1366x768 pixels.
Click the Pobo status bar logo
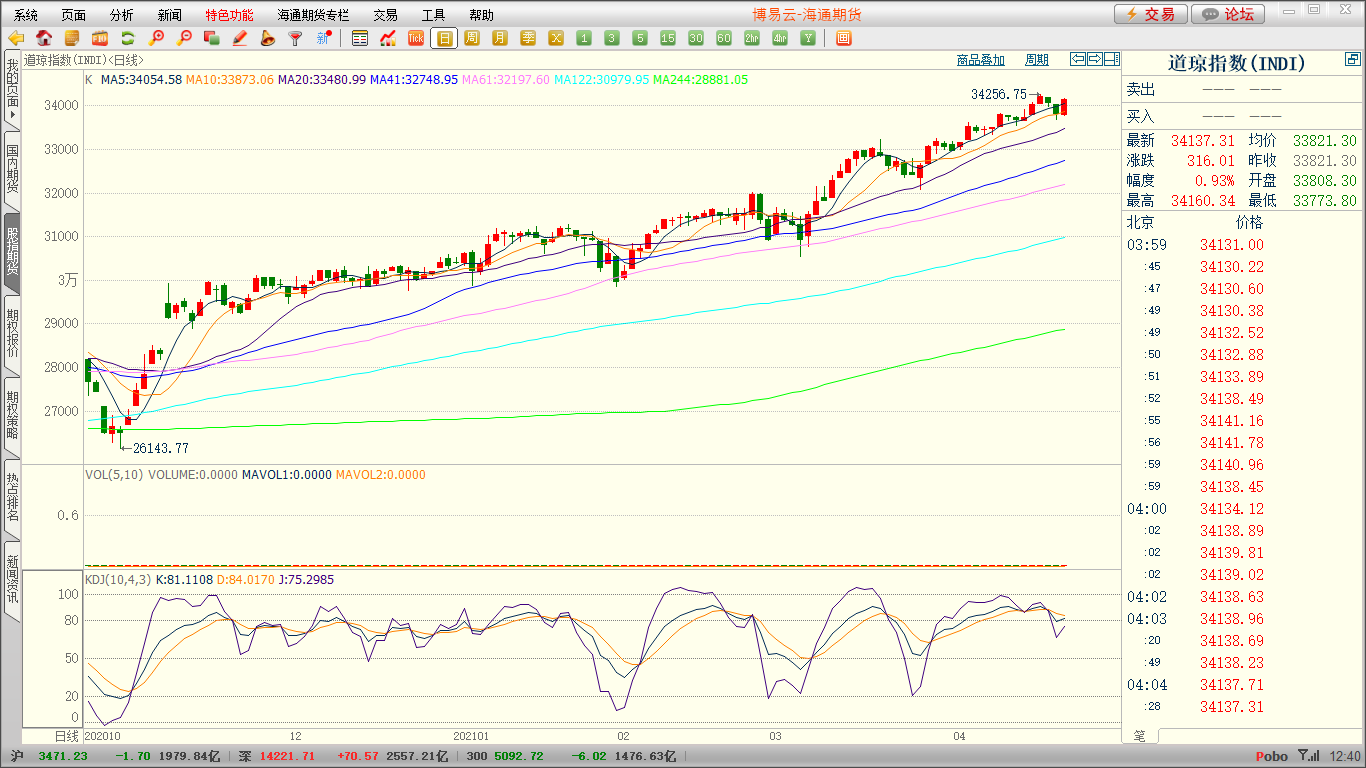(x=1271, y=756)
